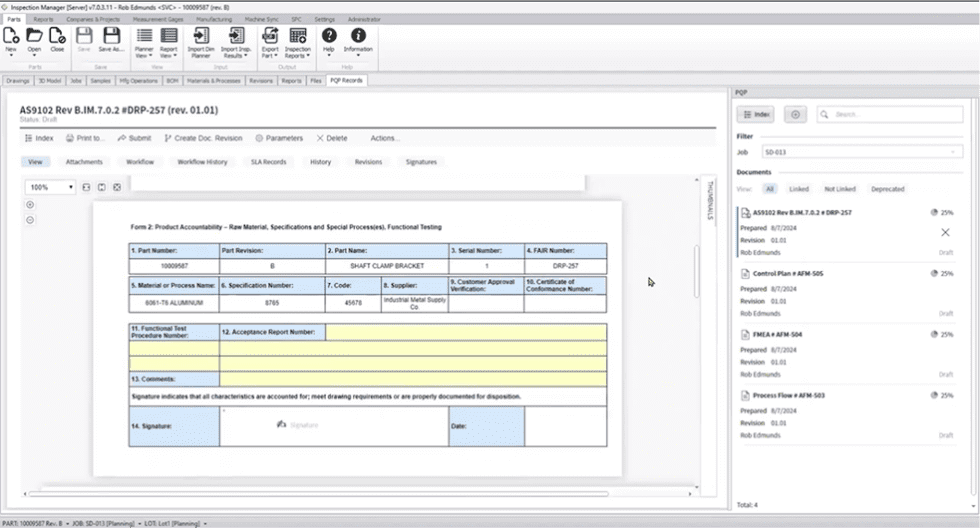Viewport: 980px width, 528px height.
Task: Click the New part icon
Action: click(11, 37)
